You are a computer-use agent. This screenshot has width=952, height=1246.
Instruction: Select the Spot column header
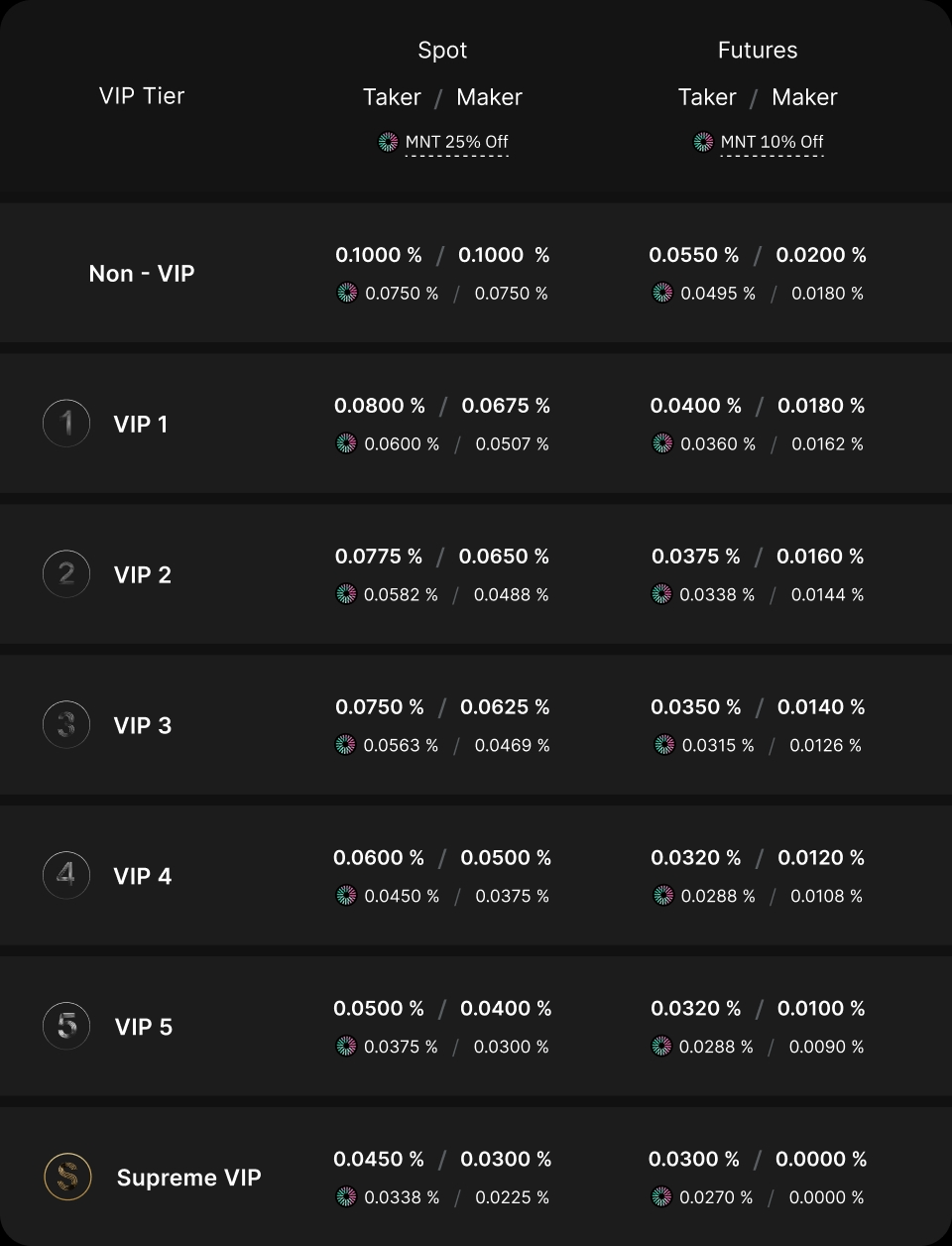point(442,51)
